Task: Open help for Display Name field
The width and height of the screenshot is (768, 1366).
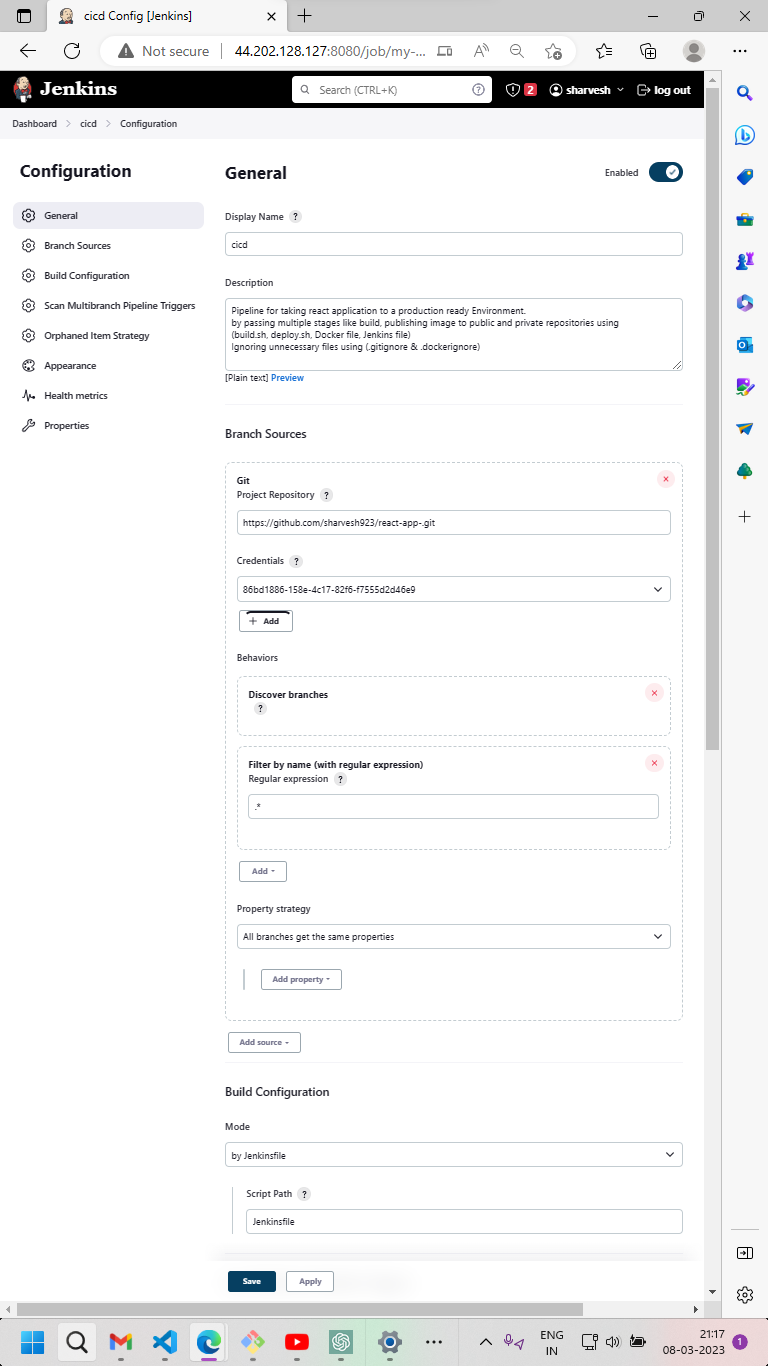Action: 296,216
